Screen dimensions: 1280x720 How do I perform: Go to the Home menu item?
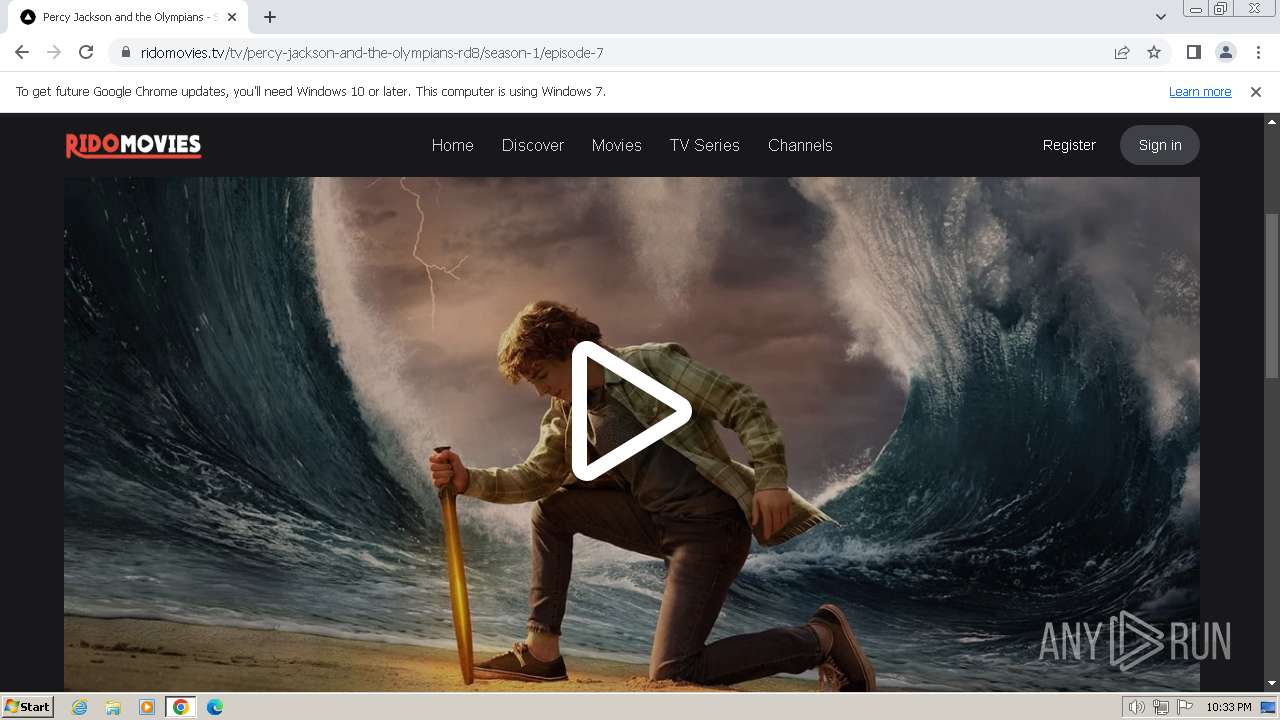coord(452,145)
